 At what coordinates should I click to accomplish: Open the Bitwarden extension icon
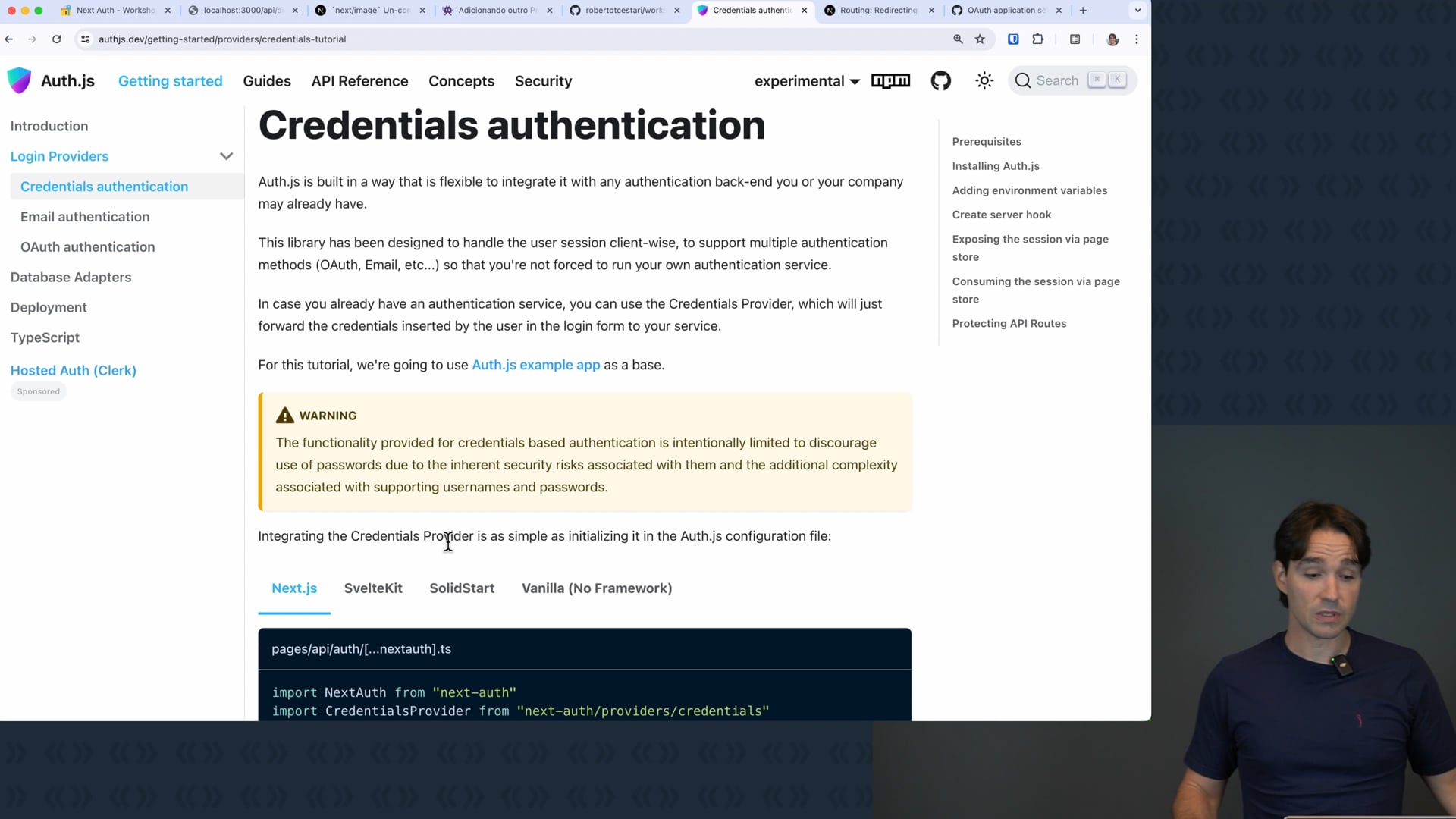click(1013, 39)
